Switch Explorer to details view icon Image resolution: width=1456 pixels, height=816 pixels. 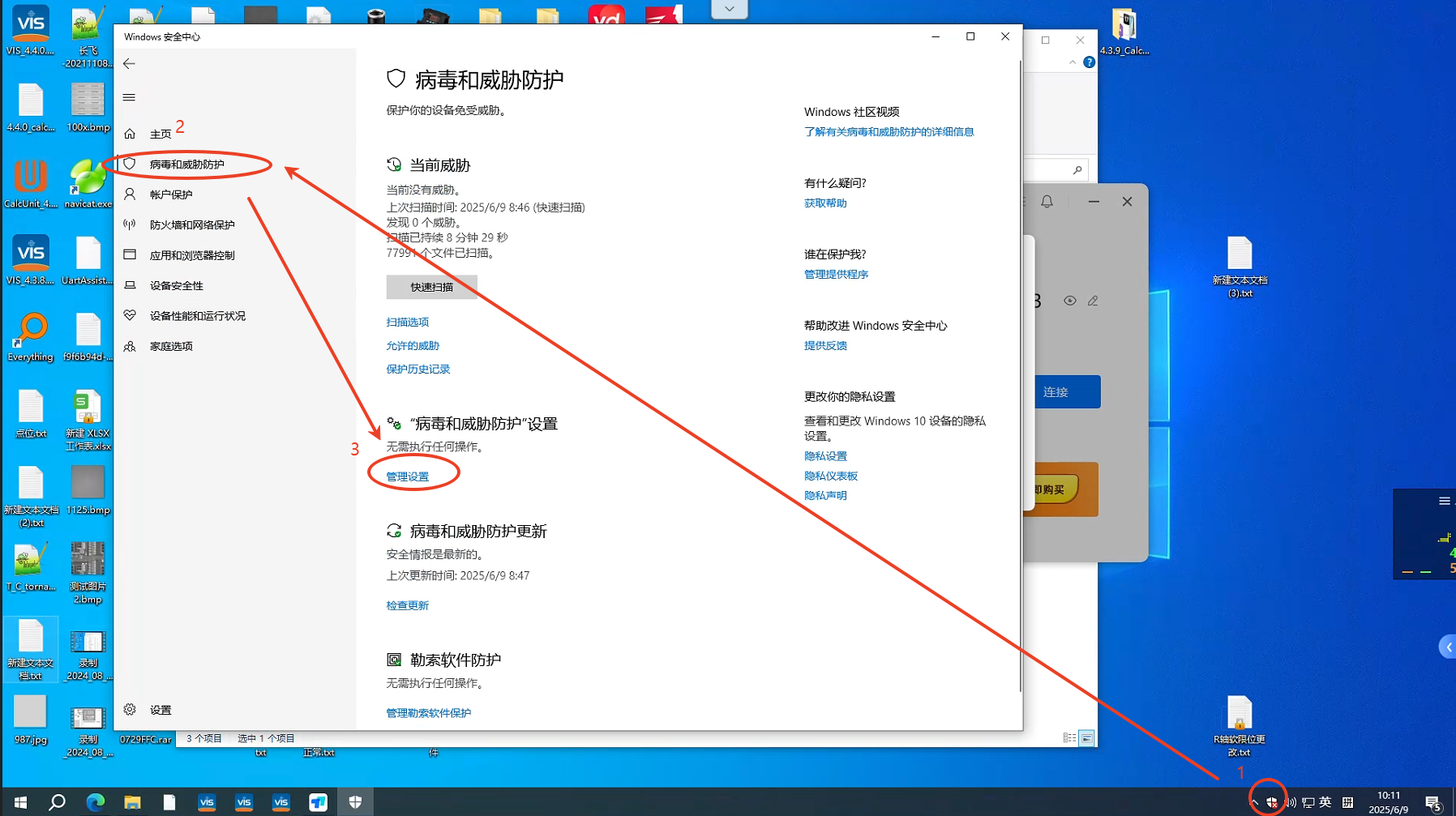(1069, 738)
